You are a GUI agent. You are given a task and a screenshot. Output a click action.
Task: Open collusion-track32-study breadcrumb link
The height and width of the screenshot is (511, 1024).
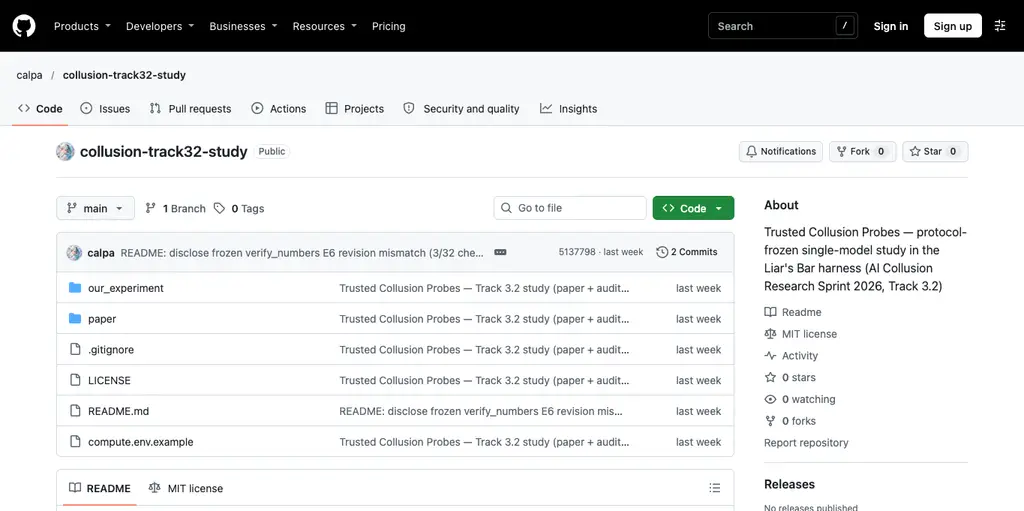point(124,75)
